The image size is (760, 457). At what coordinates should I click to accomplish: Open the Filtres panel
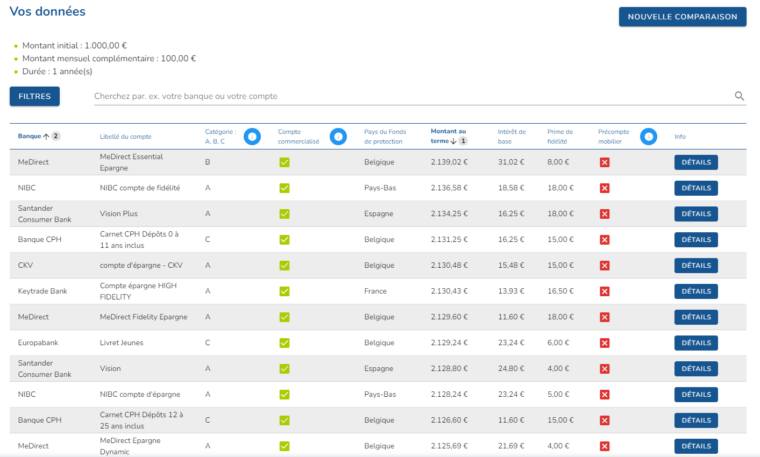pos(35,96)
